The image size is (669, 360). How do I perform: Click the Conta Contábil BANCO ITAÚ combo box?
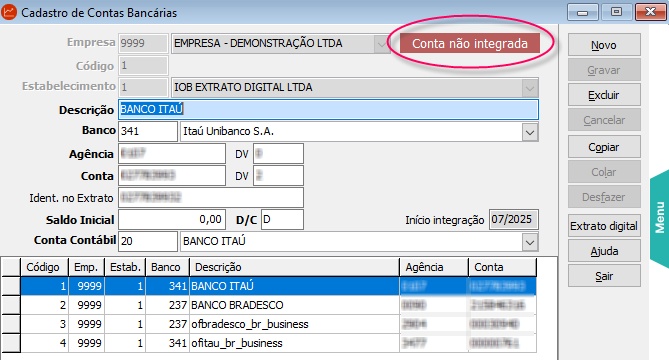tap(359, 241)
